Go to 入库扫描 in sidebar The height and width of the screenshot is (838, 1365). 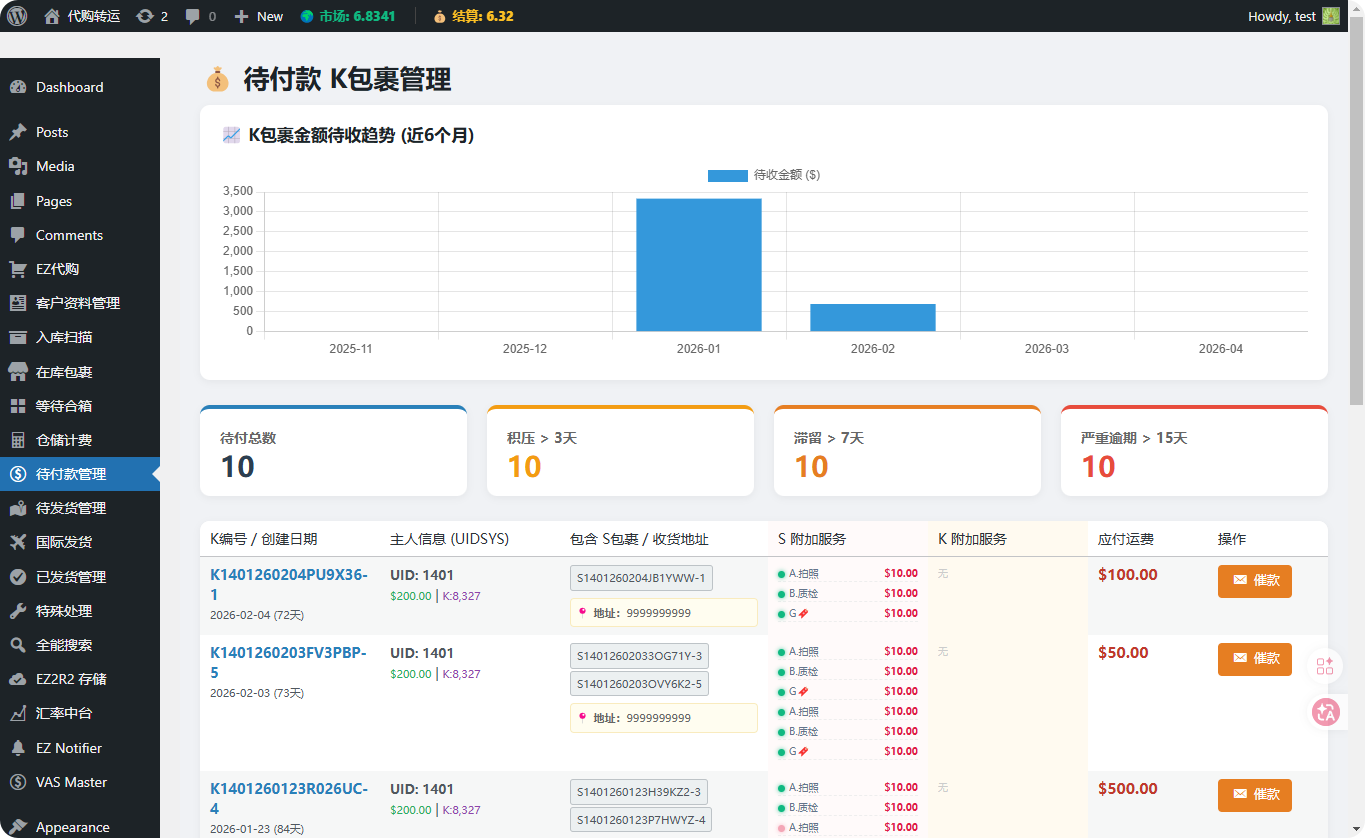pyautogui.click(x=64, y=337)
